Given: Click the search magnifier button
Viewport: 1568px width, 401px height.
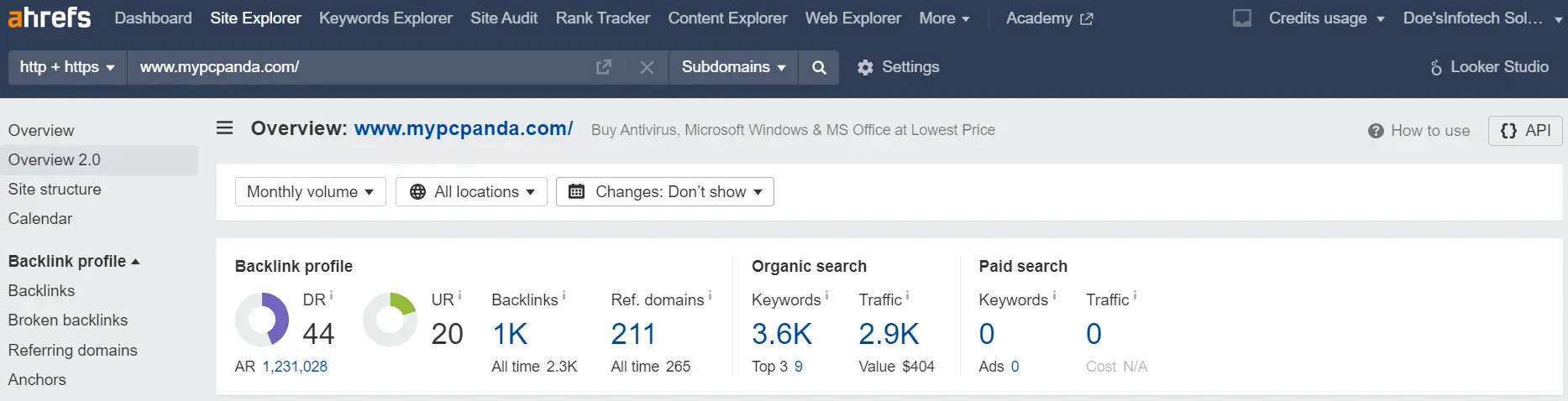Looking at the screenshot, I should click(819, 67).
